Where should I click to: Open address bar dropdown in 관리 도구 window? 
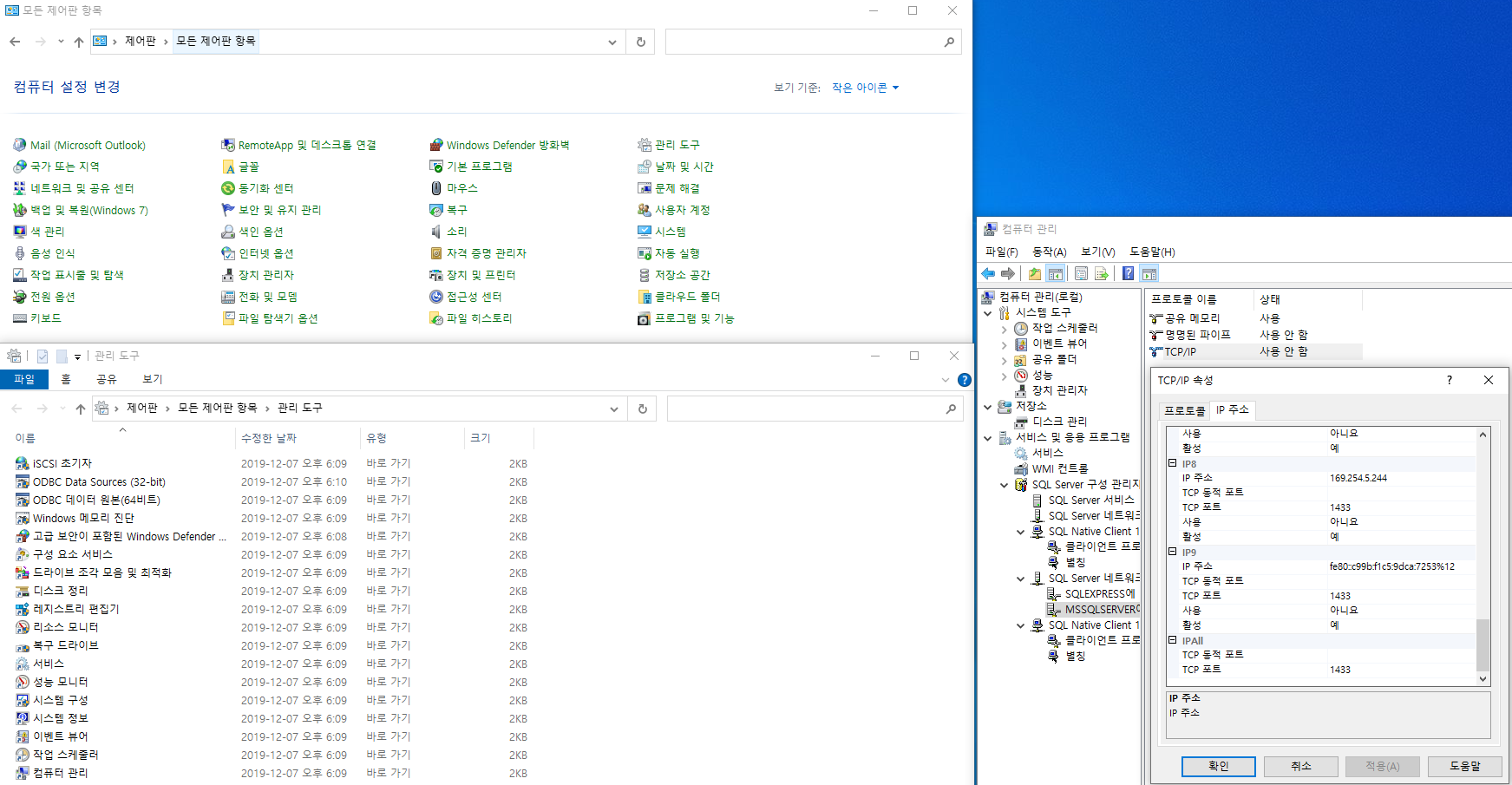coord(614,409)
